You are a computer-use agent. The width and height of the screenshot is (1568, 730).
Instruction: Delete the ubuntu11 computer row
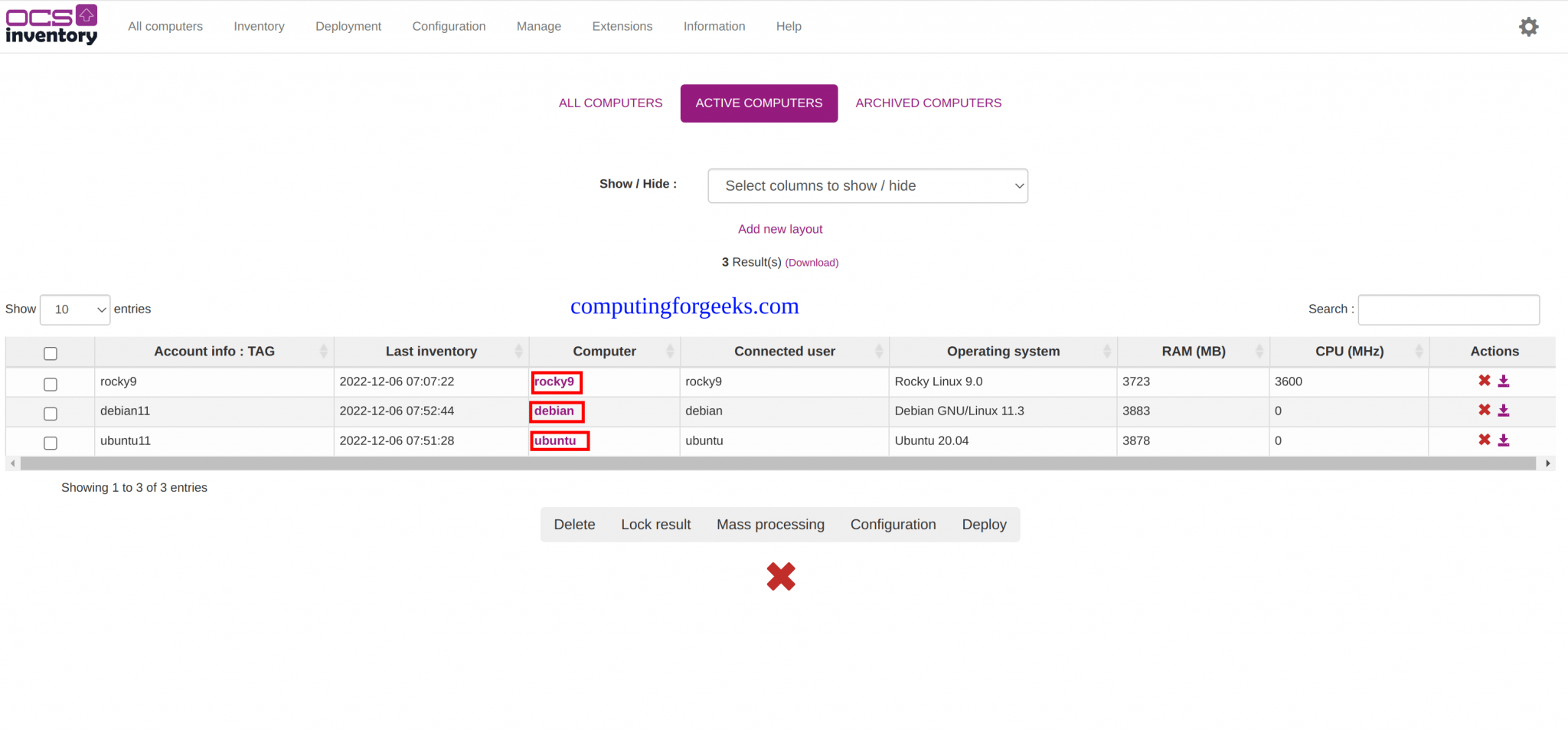click(x=1484, y=440)
